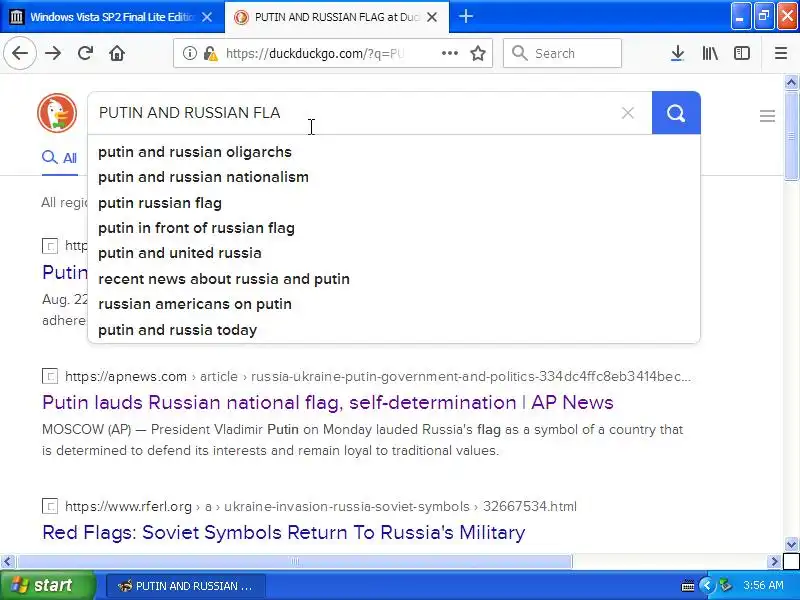Viewport: 800px width, 600px height.
Task: Toggle the sidebar view icon
Action: [742, 53]
